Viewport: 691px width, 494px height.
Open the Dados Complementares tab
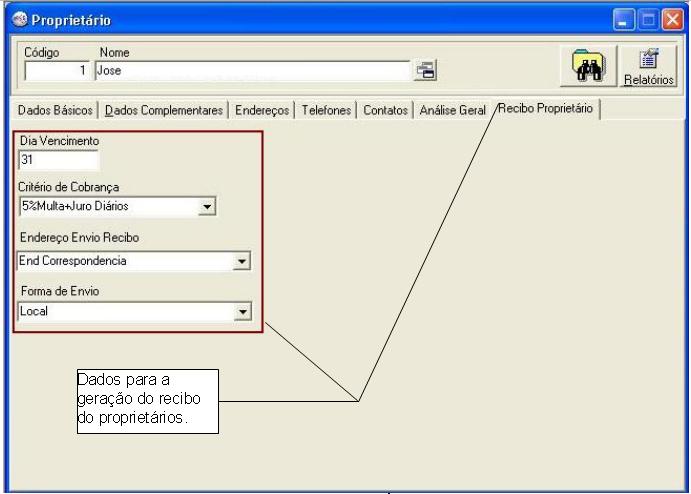[166, 109]
